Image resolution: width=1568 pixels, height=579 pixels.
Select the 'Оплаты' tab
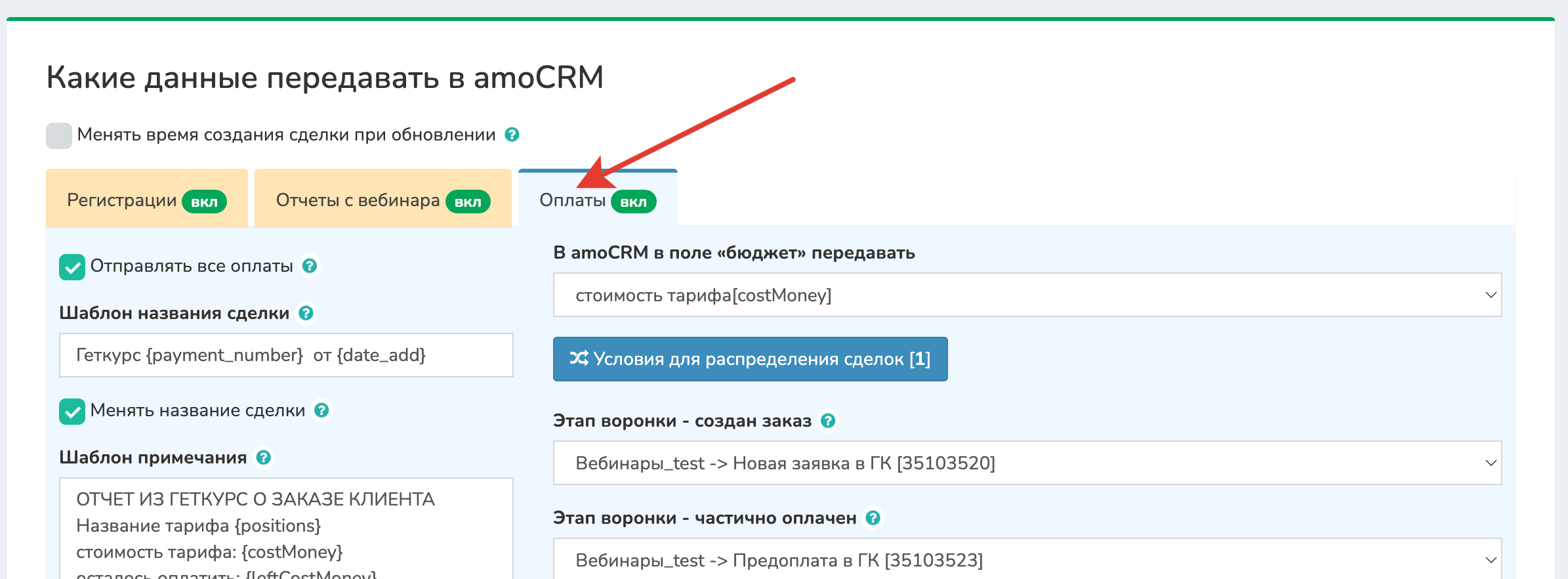tap(597, 200)
